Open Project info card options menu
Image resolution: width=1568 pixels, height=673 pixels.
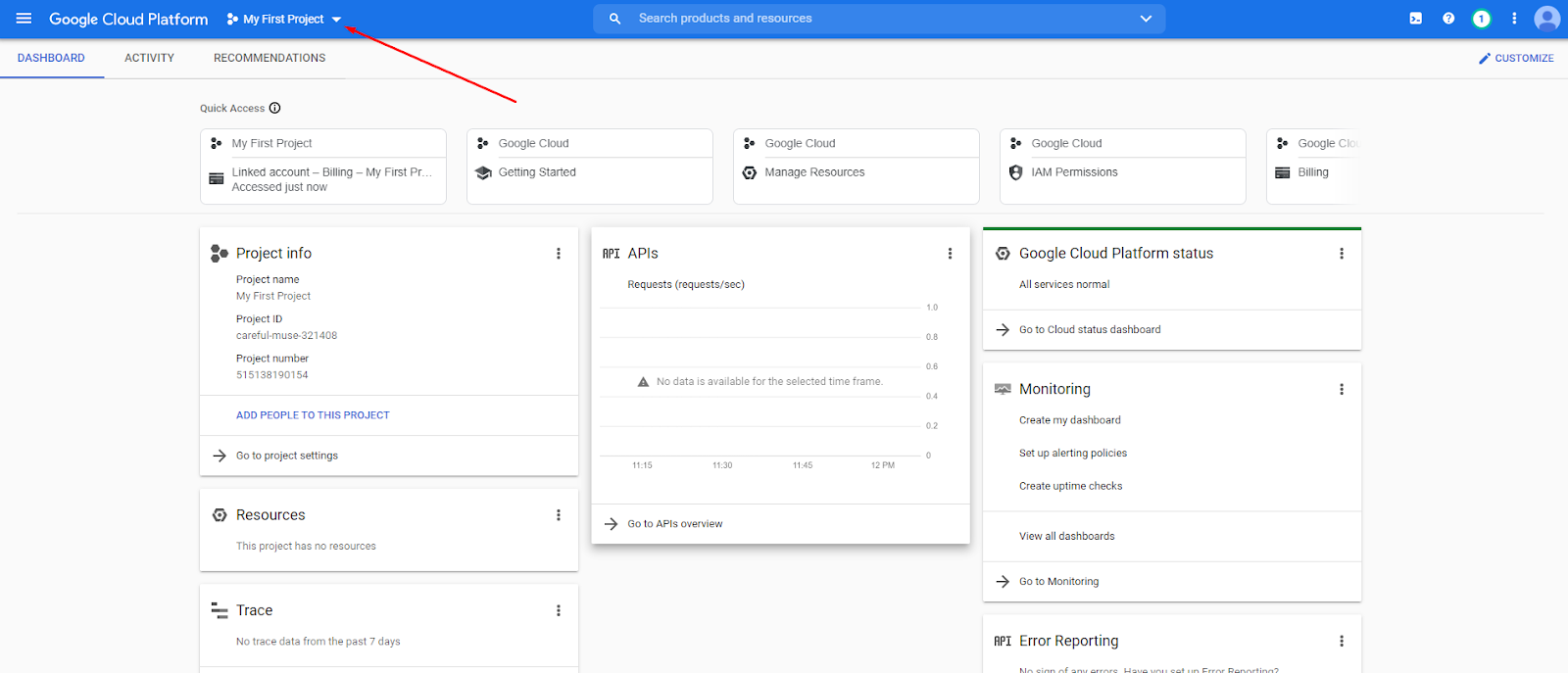(559, 254)
